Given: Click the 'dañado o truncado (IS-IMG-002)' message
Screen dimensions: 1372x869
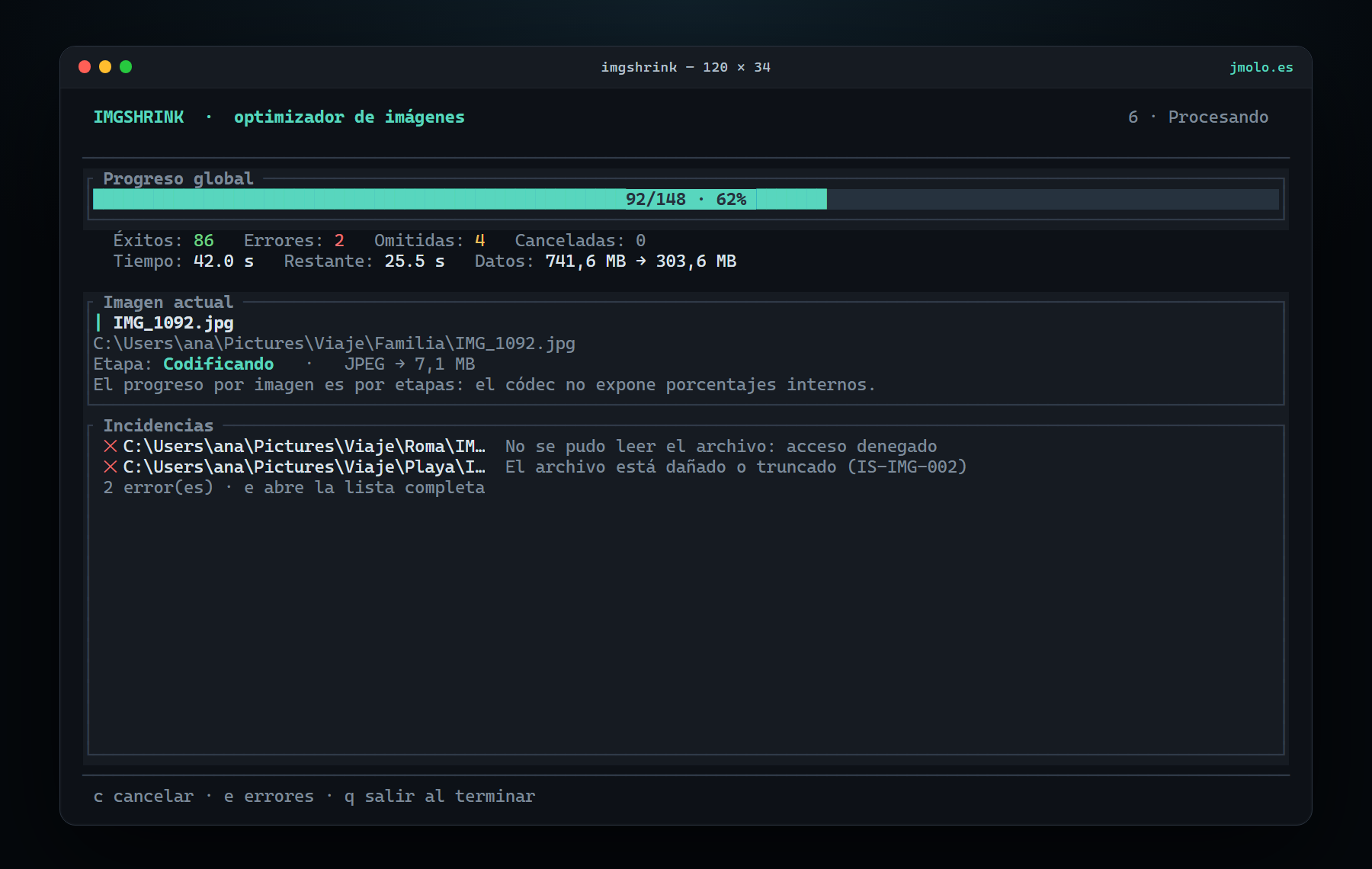Looking at the screenshot, I should [736, 467].
